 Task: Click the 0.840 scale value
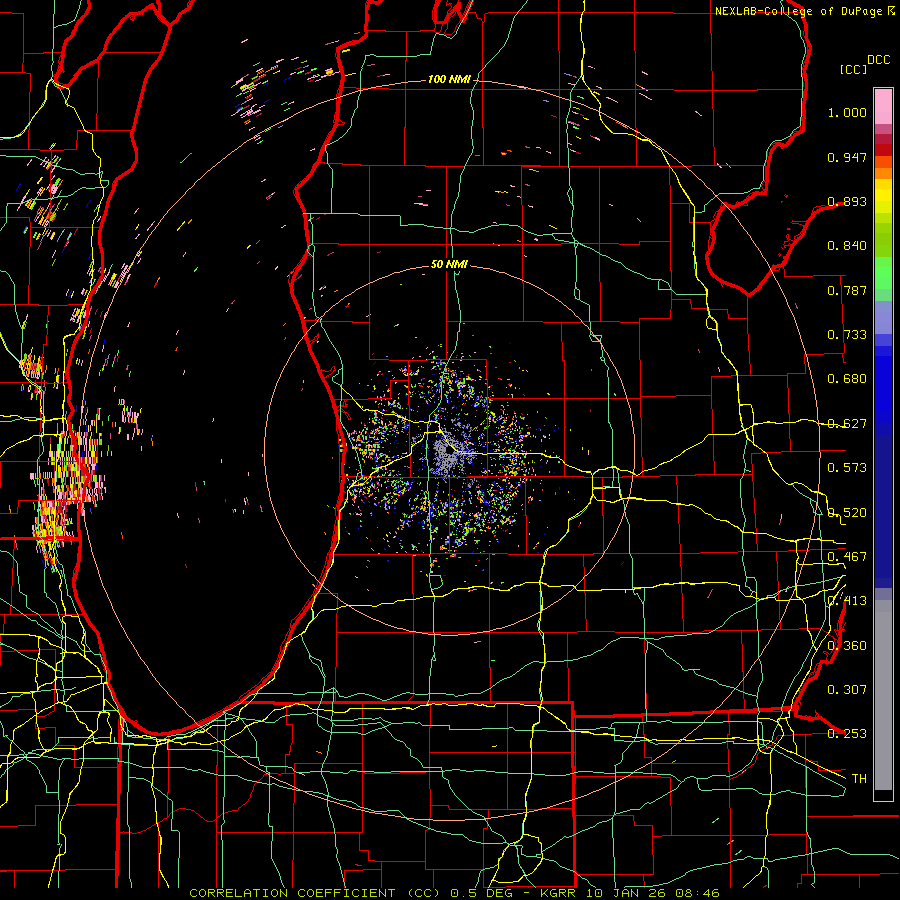(x=847, y=246)
